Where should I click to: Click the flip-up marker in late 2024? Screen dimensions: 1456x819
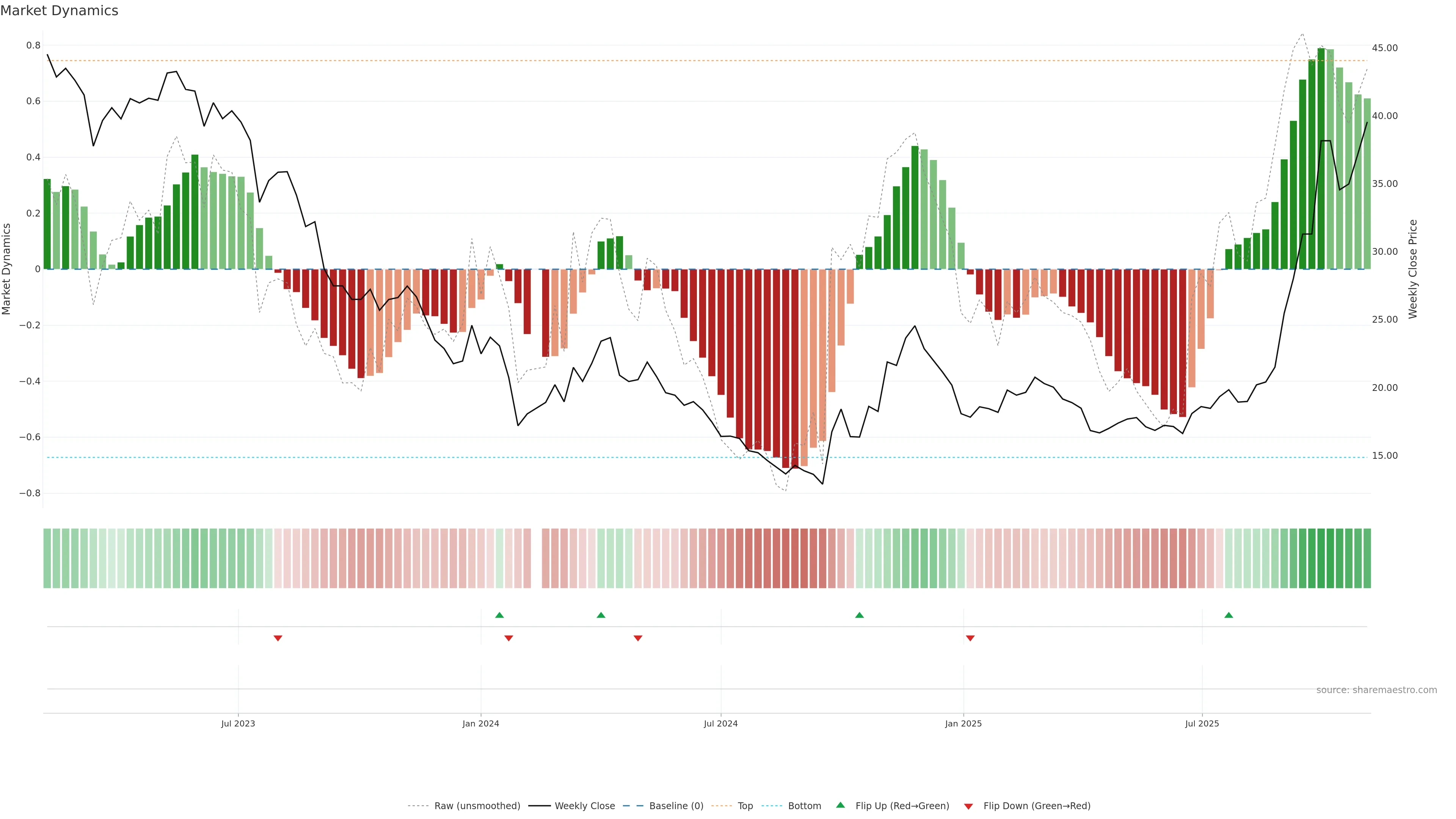(859, 615)
